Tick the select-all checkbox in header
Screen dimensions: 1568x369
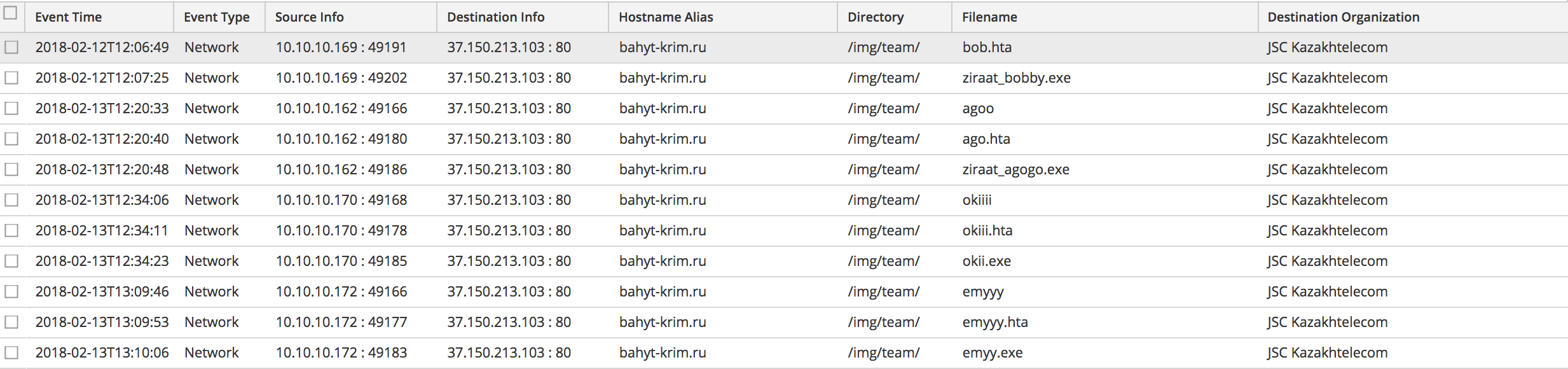coord(11,13)
